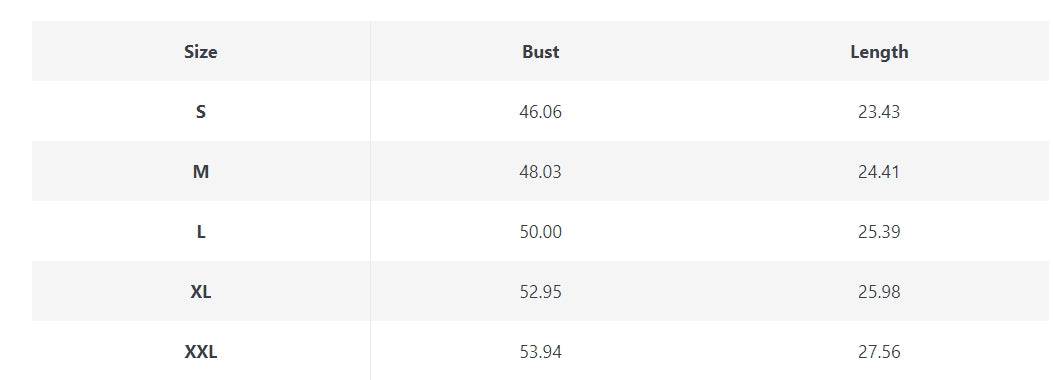Click bust value 46.06
Image resolution: width=1053 pixels, height=380 pixels.
[541, 111]
